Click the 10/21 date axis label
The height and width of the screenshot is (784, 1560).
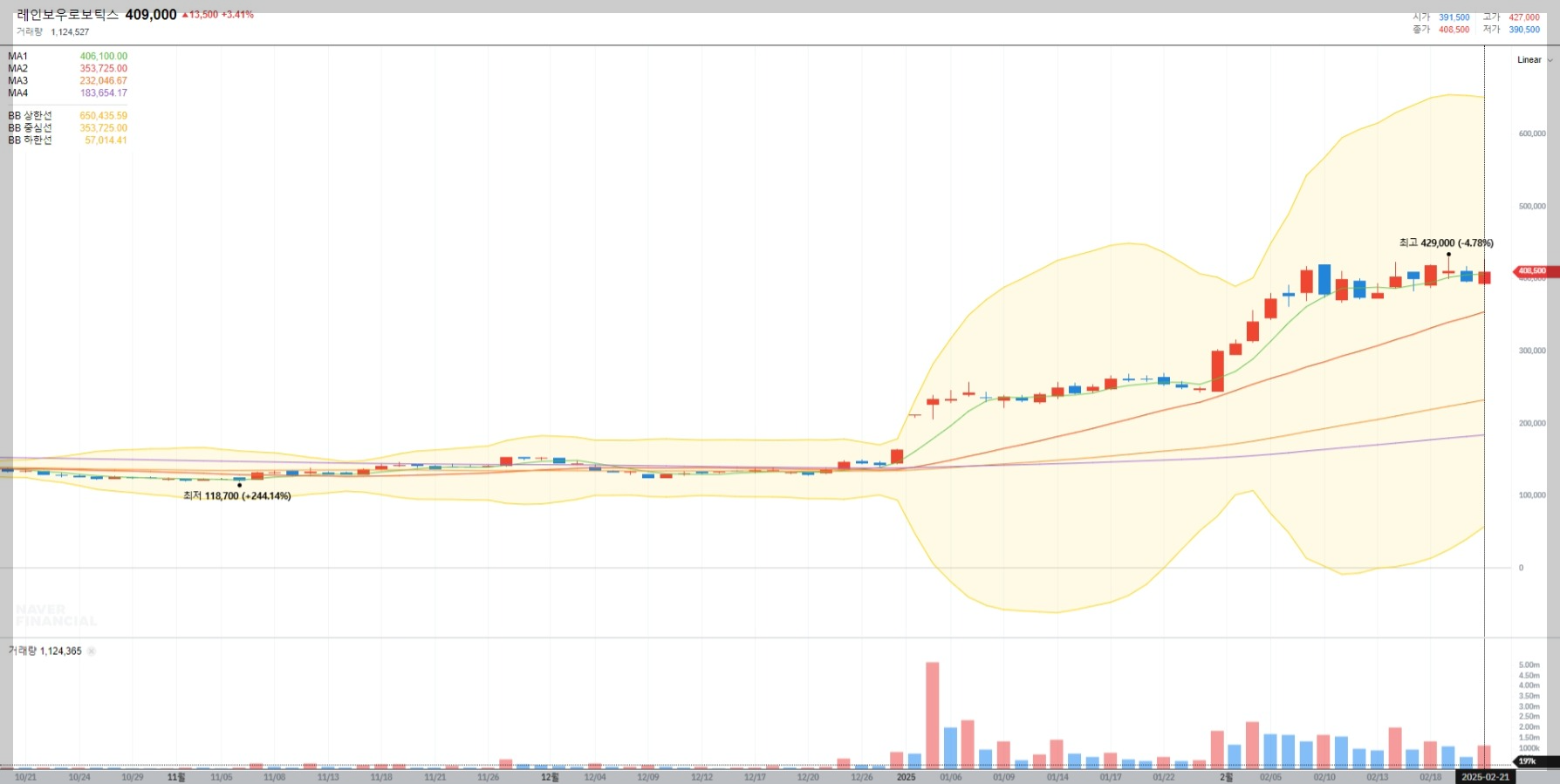26,777
